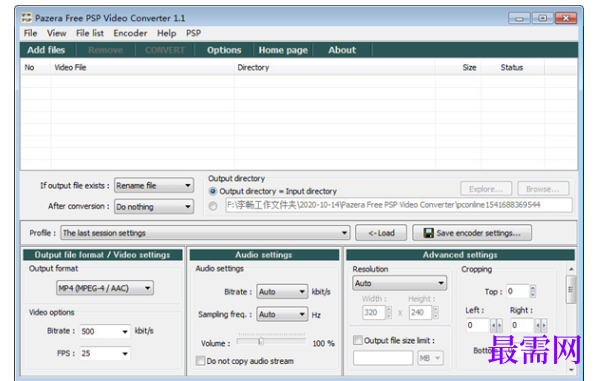Viewport: 600px width, 381px height.
Task: Click the Browse... button
Action: tap(543, 189)
